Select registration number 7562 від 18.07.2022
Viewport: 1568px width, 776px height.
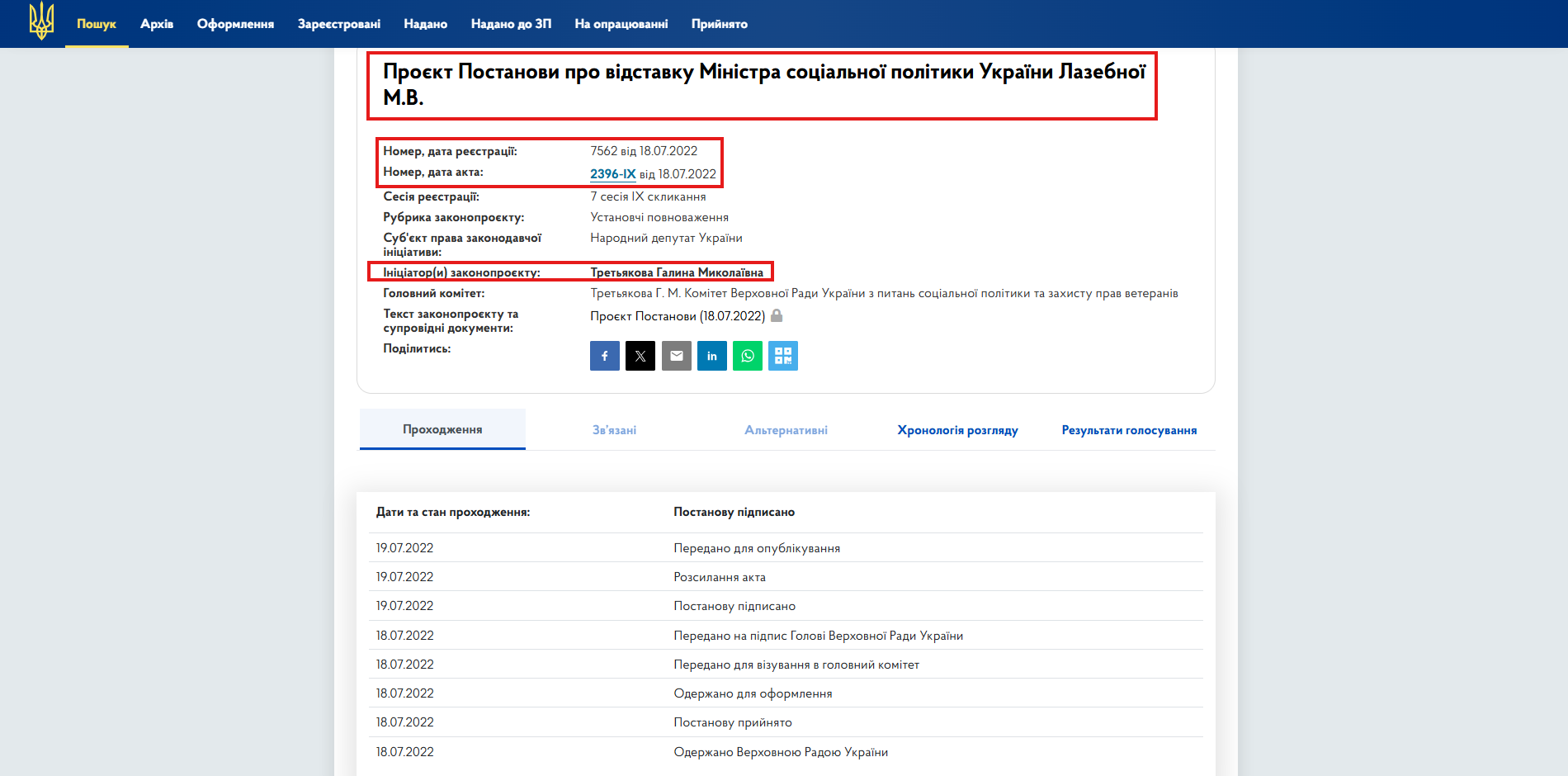coord(644,151)
